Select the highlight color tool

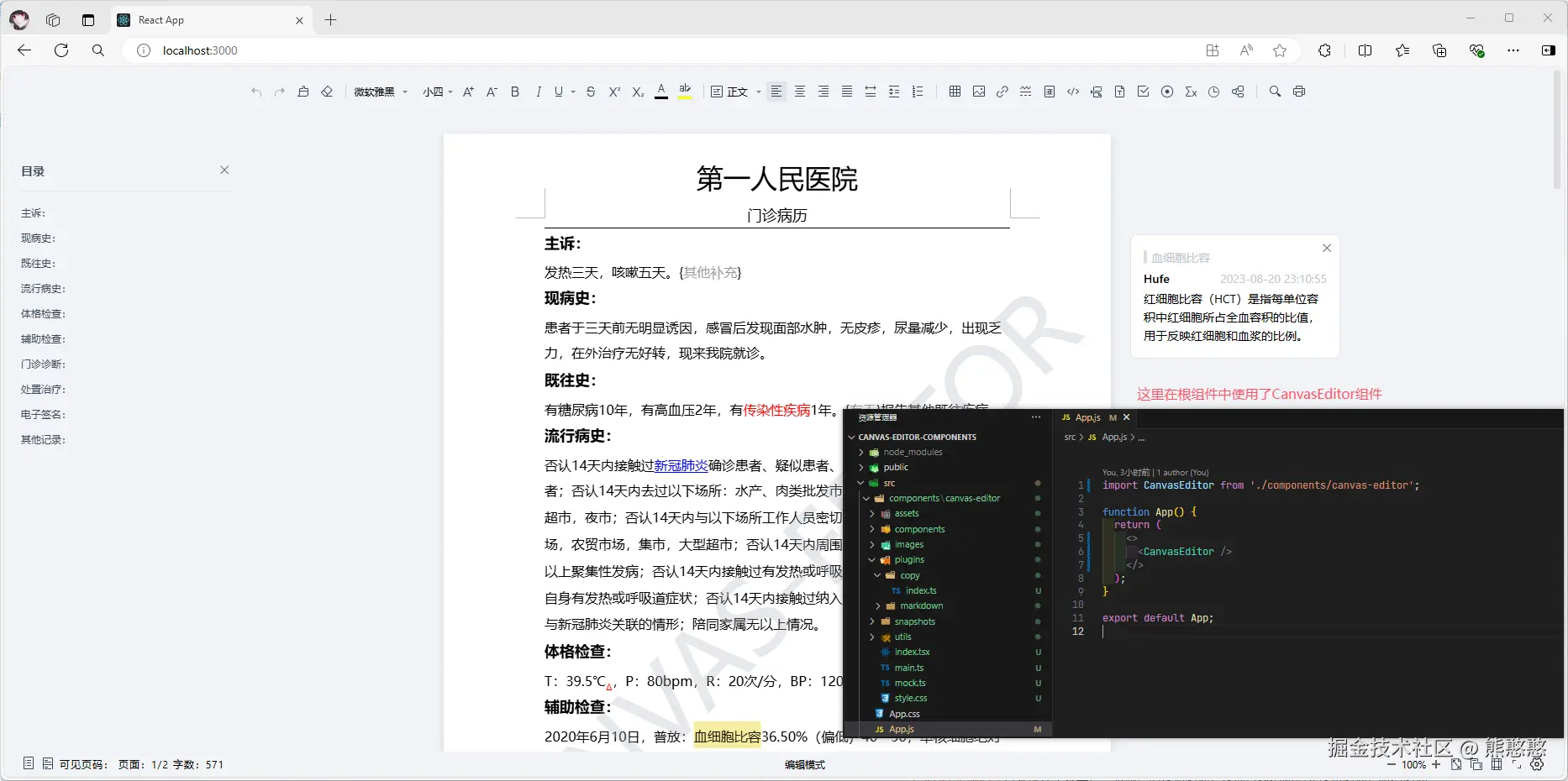click(x=685, y=92)
